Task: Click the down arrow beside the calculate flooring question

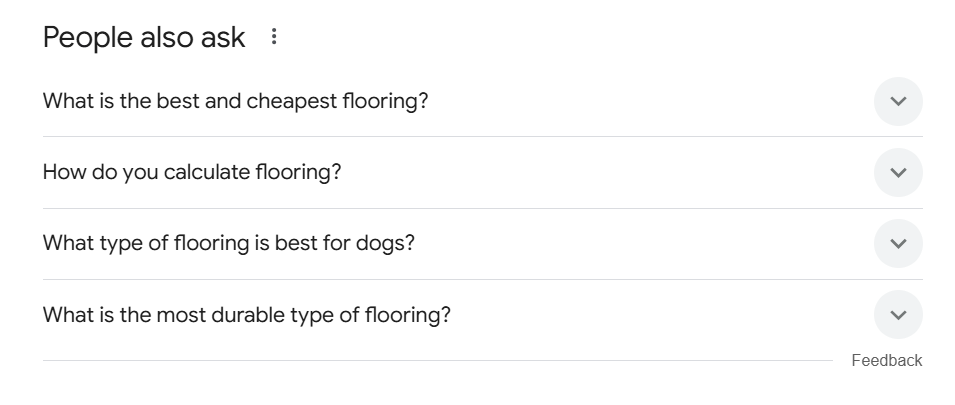Action: [898, 173]
